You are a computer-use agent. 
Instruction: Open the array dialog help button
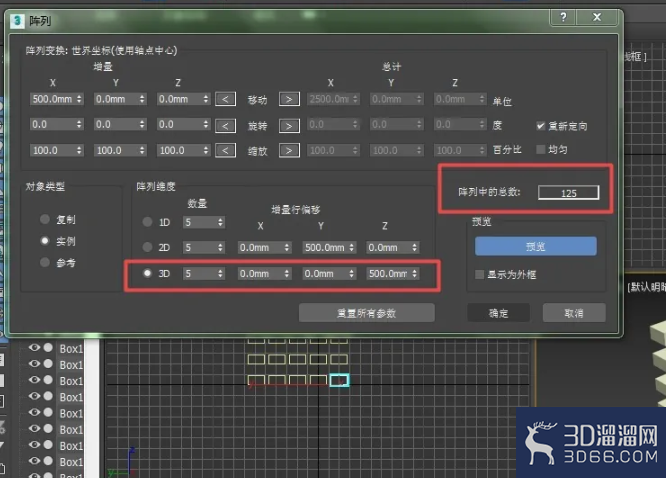[563, 17]
